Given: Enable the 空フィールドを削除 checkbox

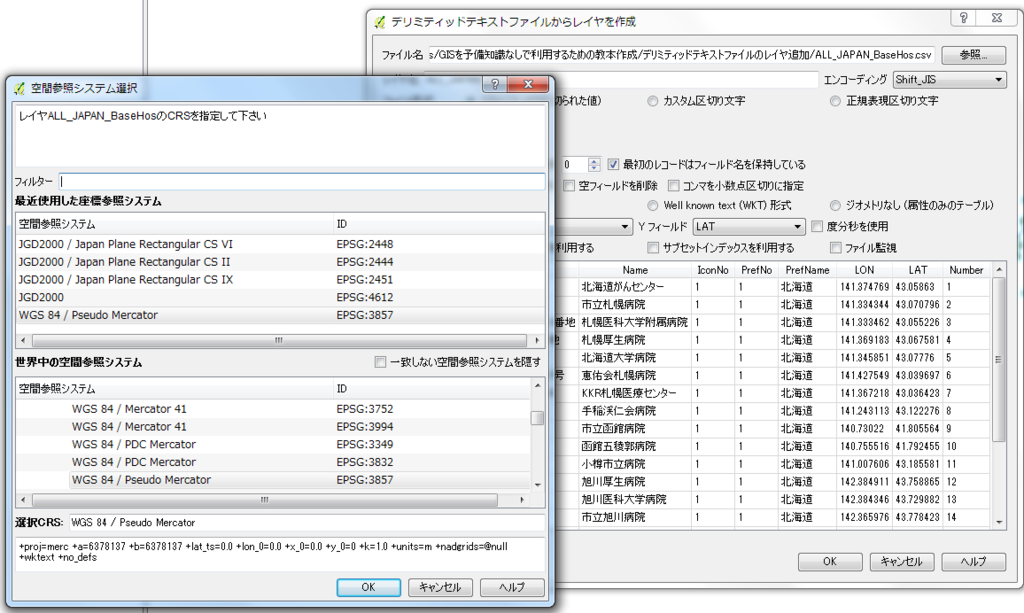Looking at the screenshot, I should click(568, 185).
